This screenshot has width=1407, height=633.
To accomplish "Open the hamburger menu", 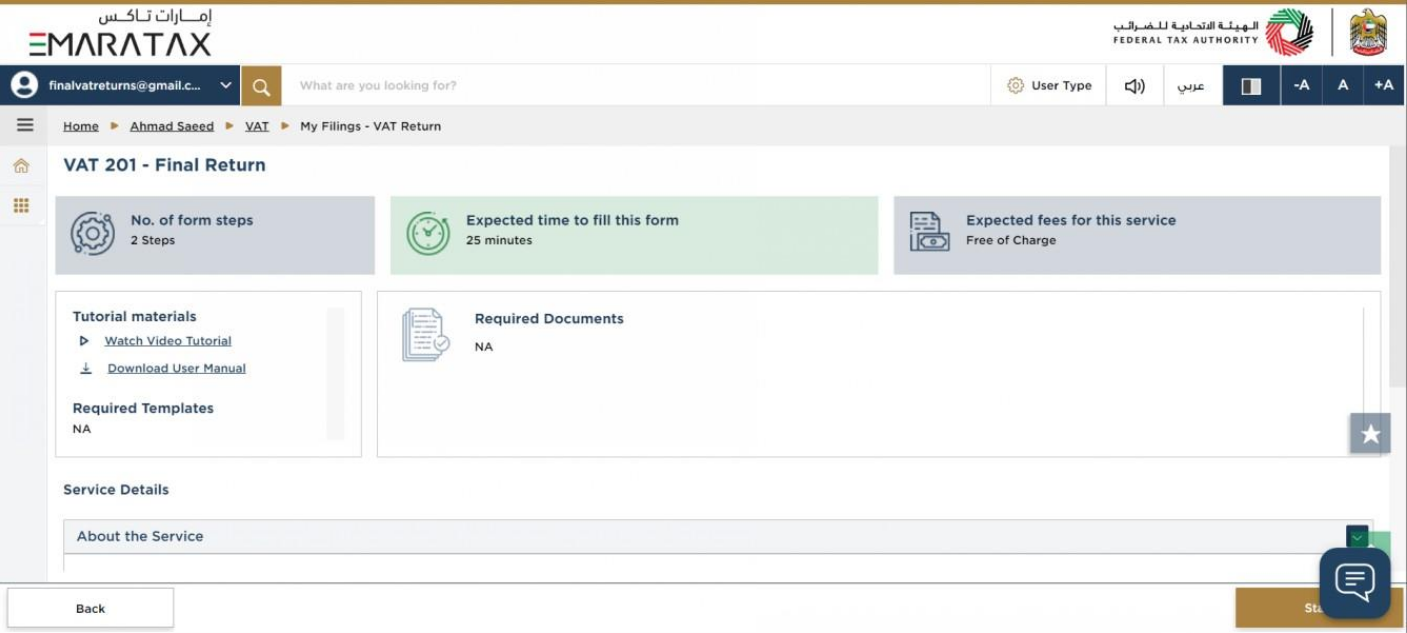I will pos(25,125).
